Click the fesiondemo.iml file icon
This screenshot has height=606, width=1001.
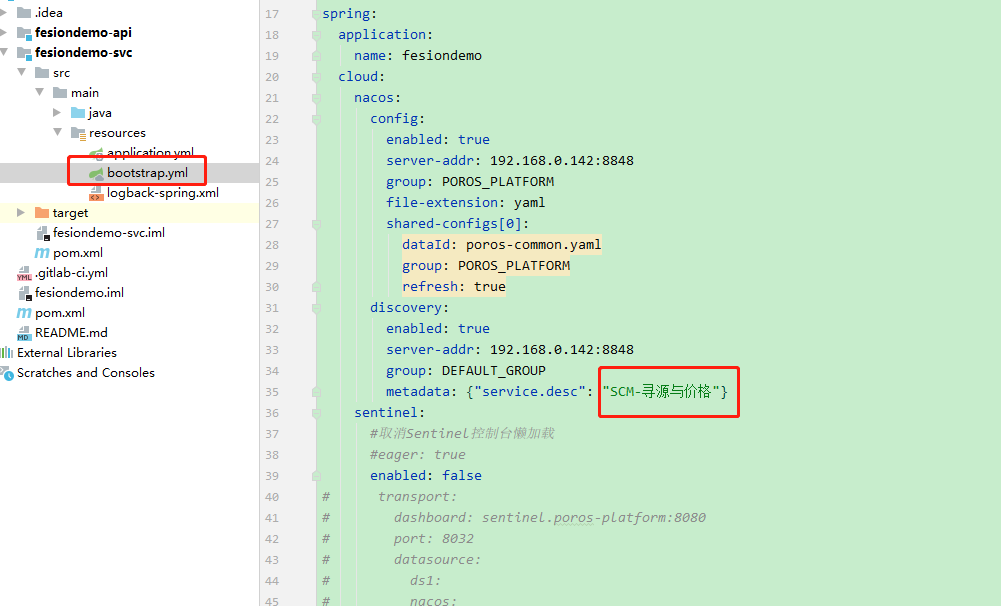(25, 293)
